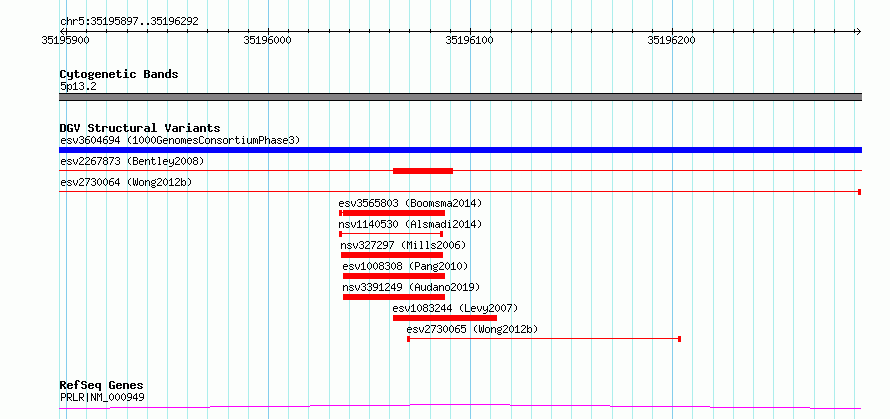
Task: Select the nsv327297 (Mills2006) label
Action: 403,245
